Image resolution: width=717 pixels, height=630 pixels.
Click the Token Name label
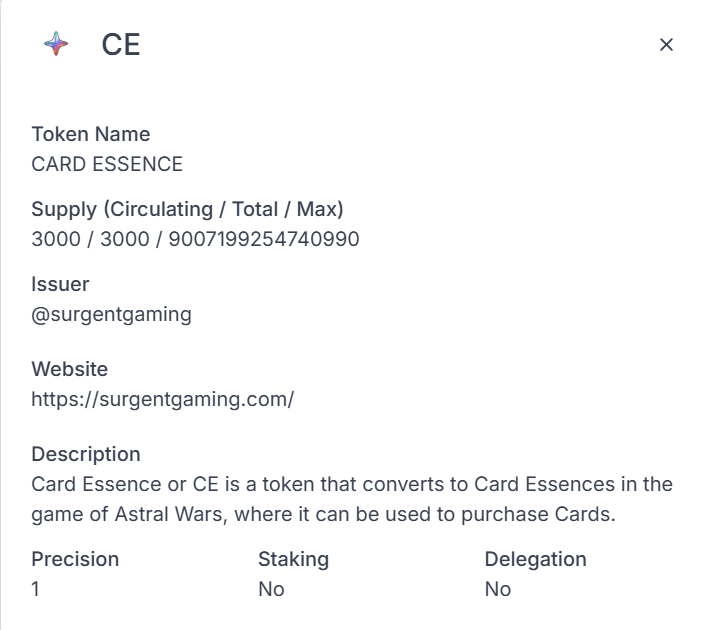point(91,134)
